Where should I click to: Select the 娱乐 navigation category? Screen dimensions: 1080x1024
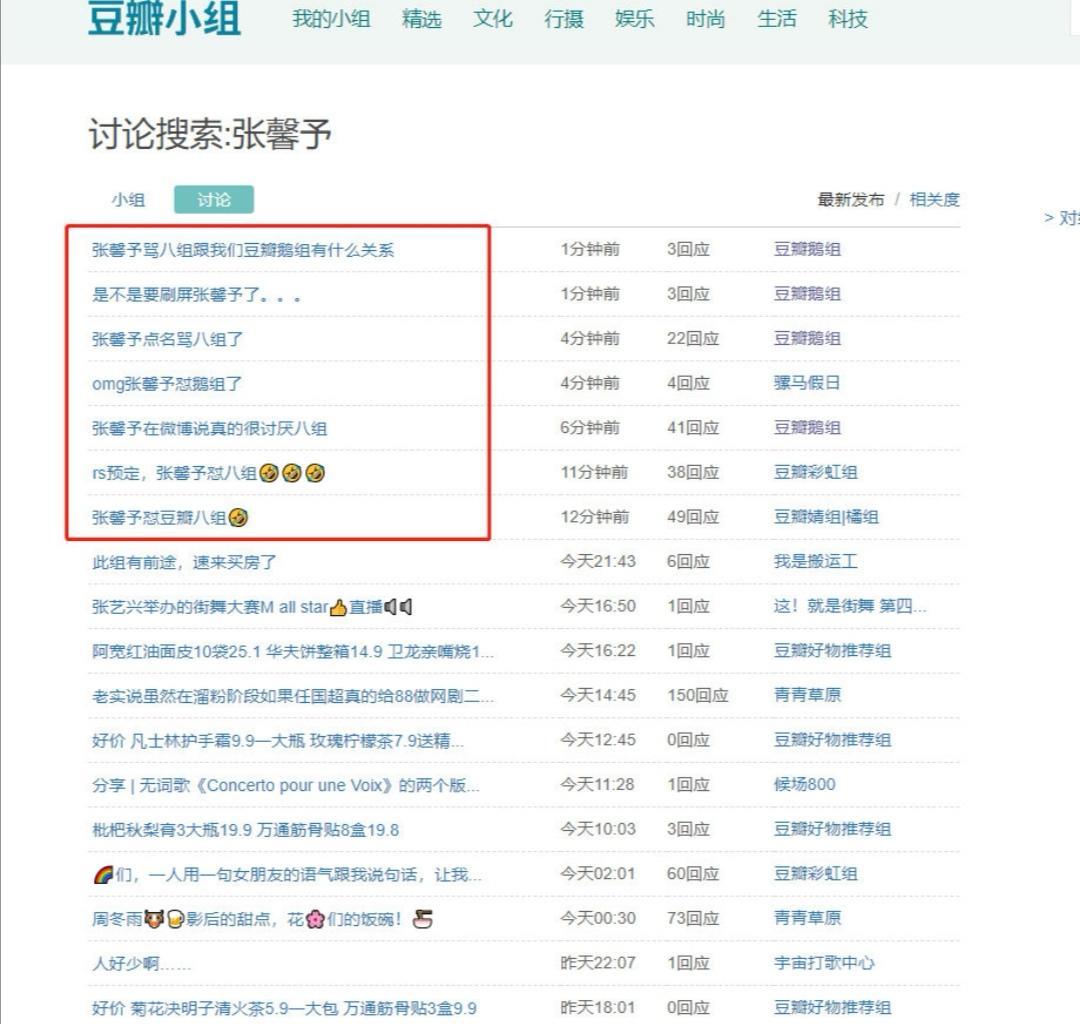(634, 19)
